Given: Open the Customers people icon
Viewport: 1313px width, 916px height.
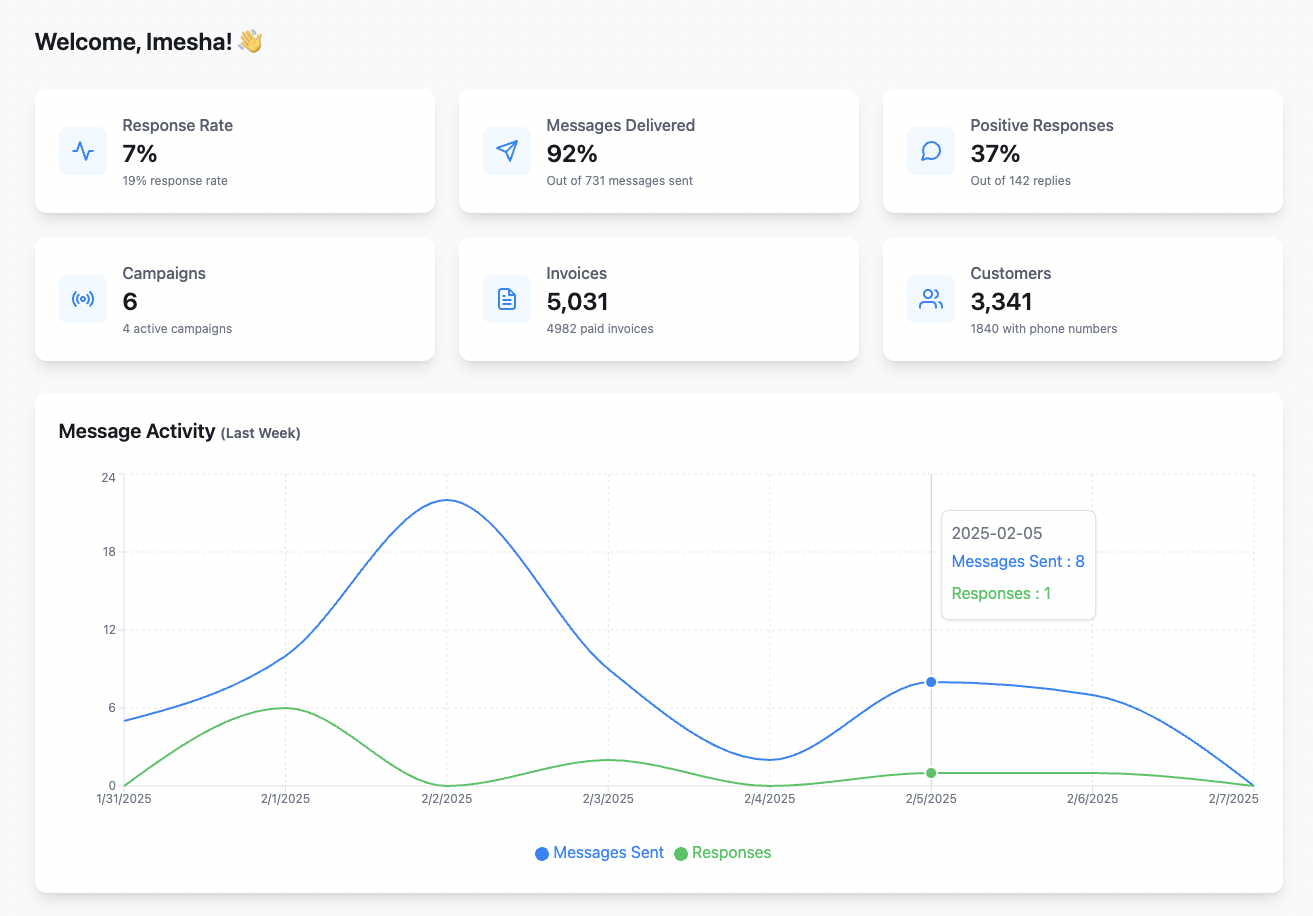Looking at the screenshot, I should 930,298.
